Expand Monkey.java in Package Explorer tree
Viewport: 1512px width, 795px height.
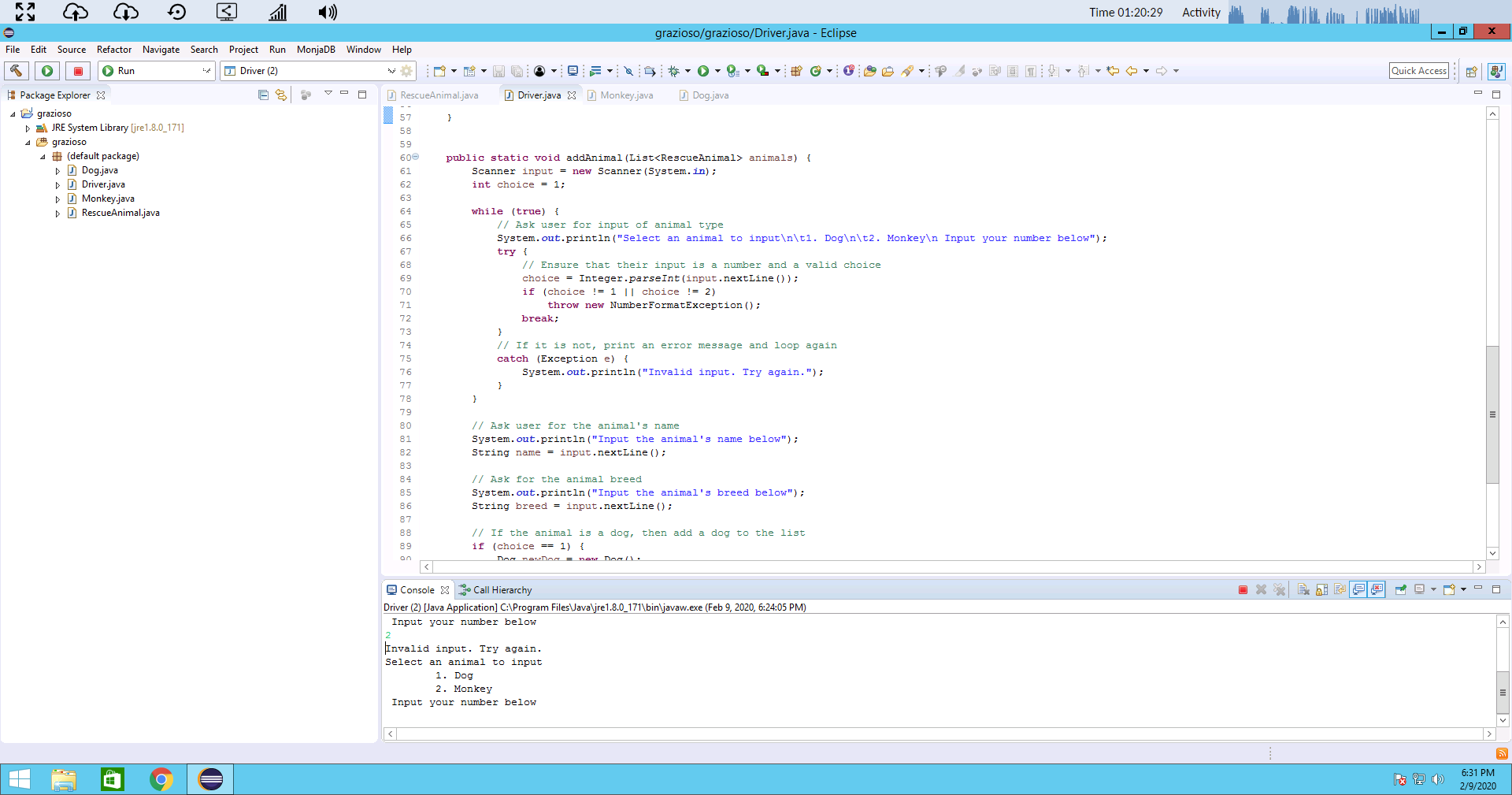point(57,199)
